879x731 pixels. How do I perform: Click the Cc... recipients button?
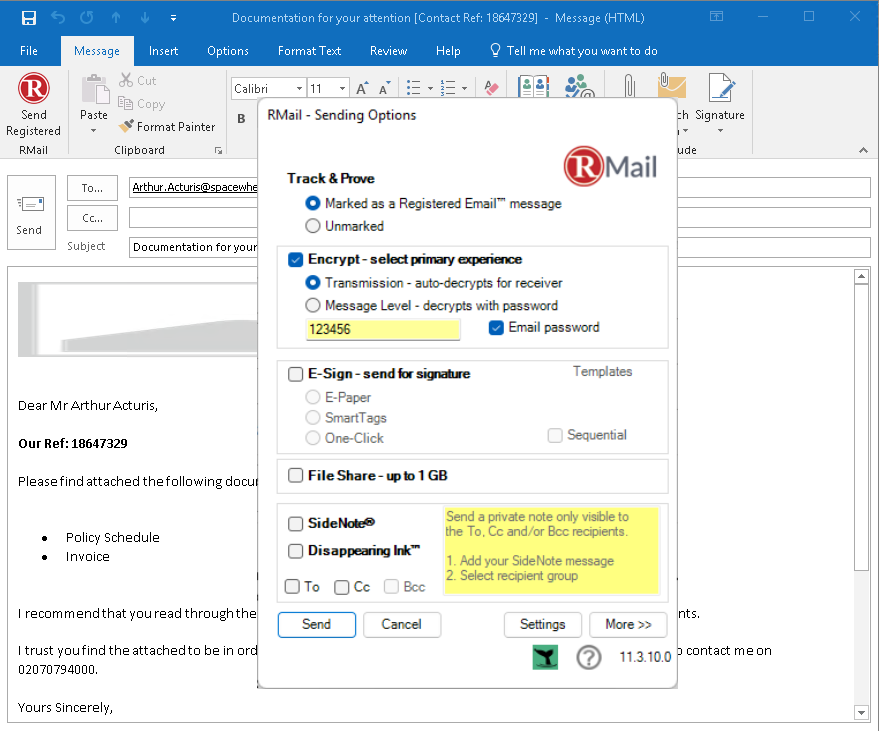tap(92, 218)
